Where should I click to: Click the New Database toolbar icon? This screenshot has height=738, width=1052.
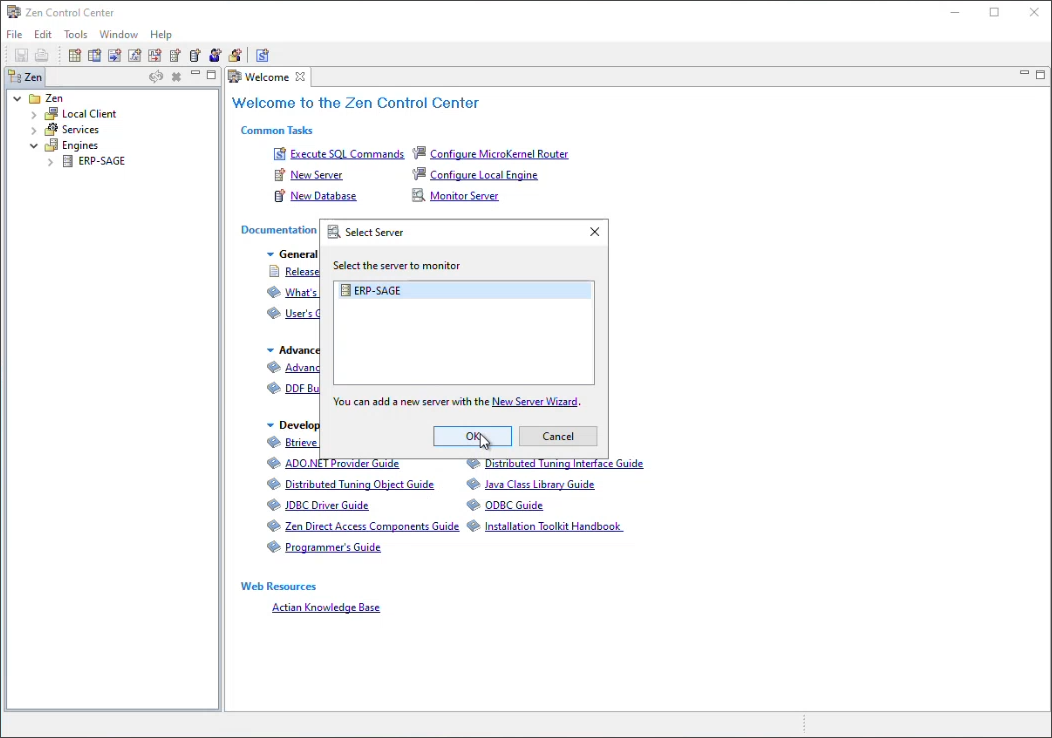(195, 56)
